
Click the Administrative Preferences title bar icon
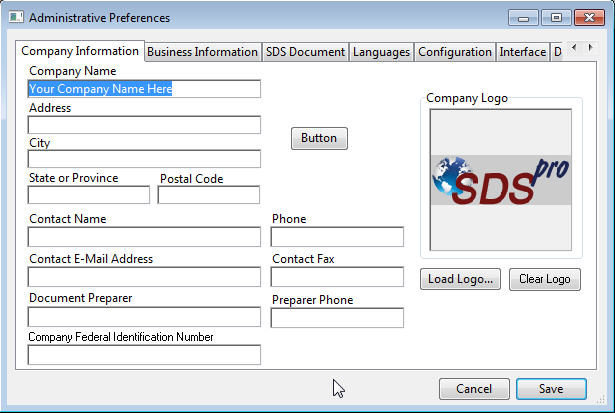point(16,18)
